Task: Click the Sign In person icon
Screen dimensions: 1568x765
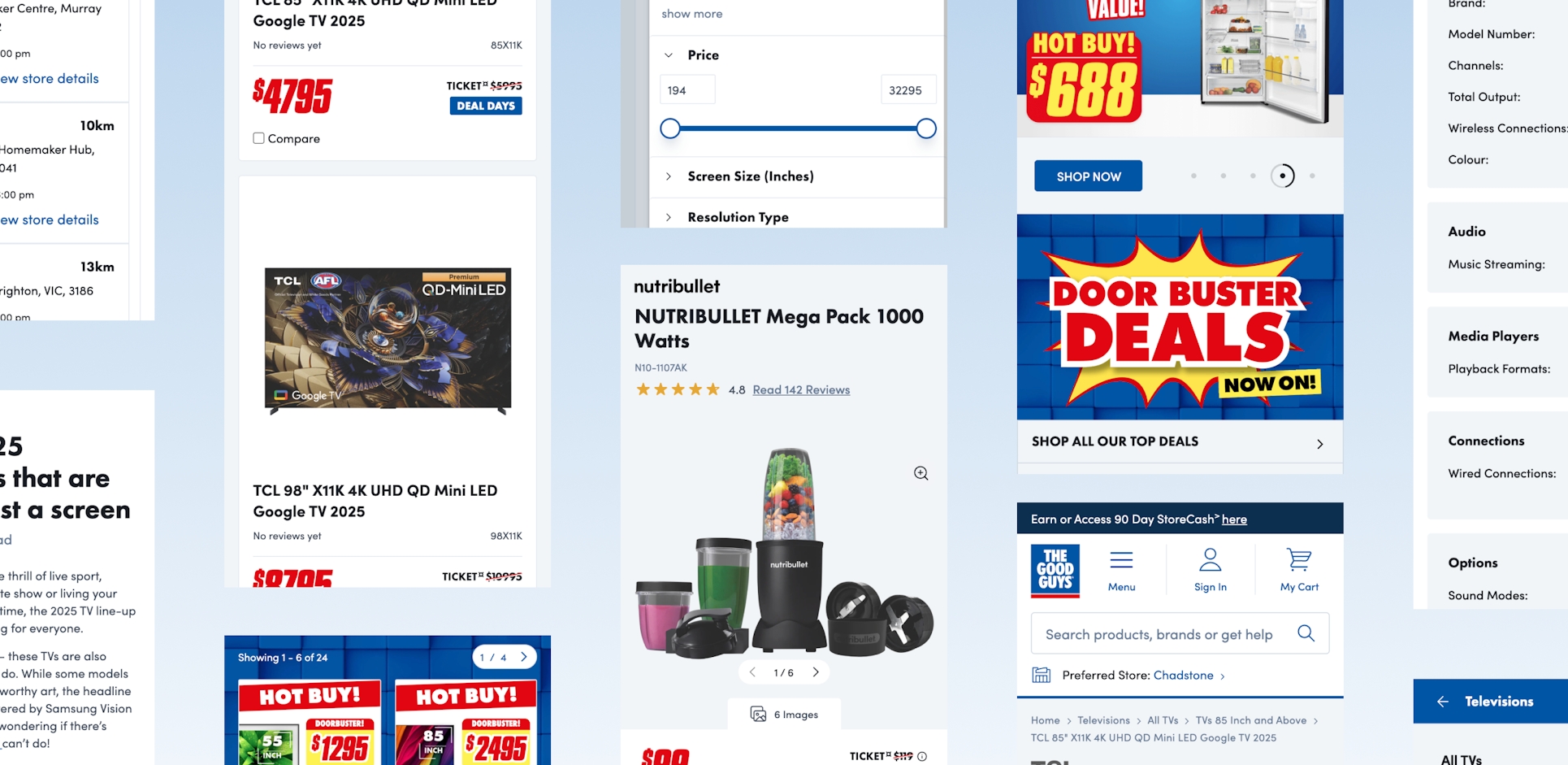Action: [1211, 559]
